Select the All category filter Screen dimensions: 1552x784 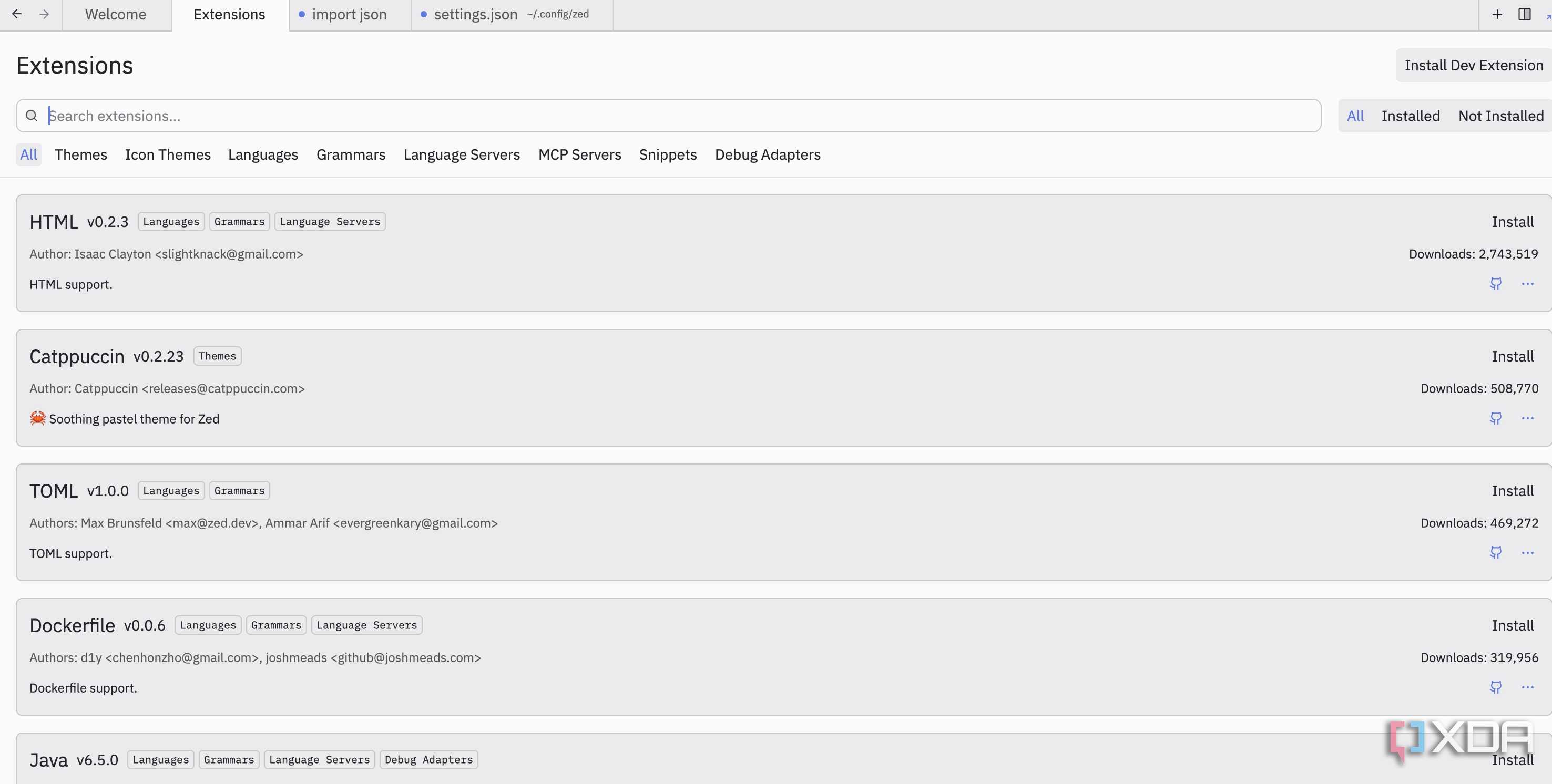pos(28,155)
